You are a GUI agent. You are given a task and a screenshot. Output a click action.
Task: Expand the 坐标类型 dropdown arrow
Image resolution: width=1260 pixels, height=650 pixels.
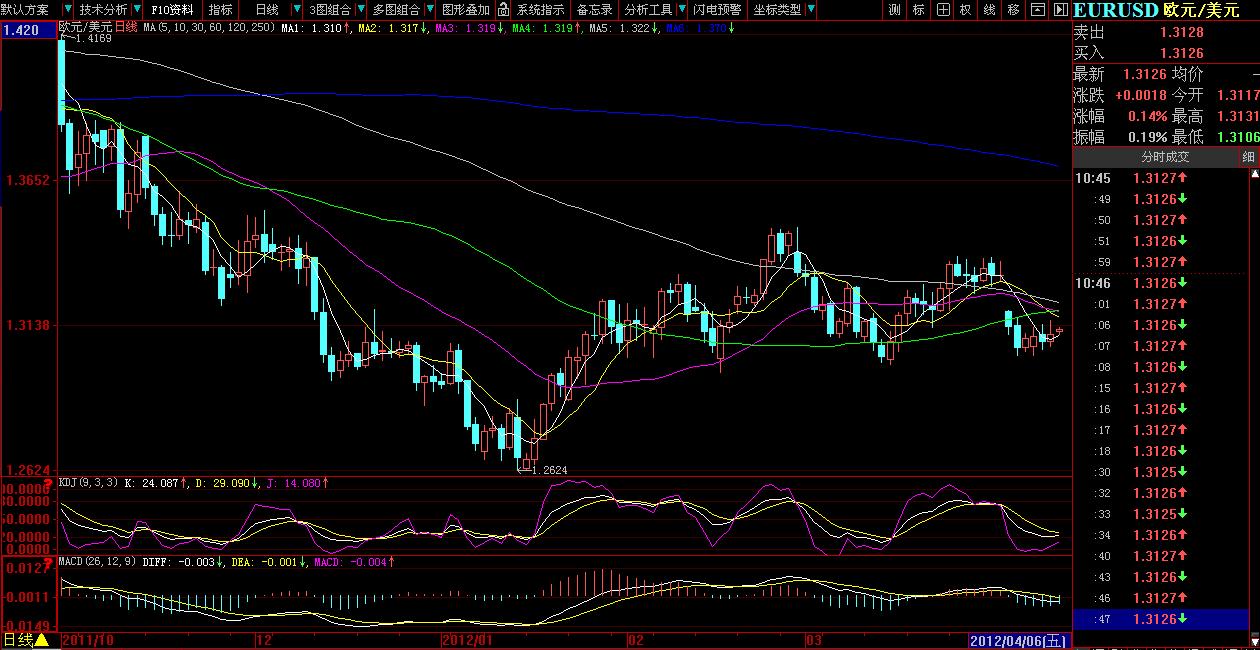point(811,9)
